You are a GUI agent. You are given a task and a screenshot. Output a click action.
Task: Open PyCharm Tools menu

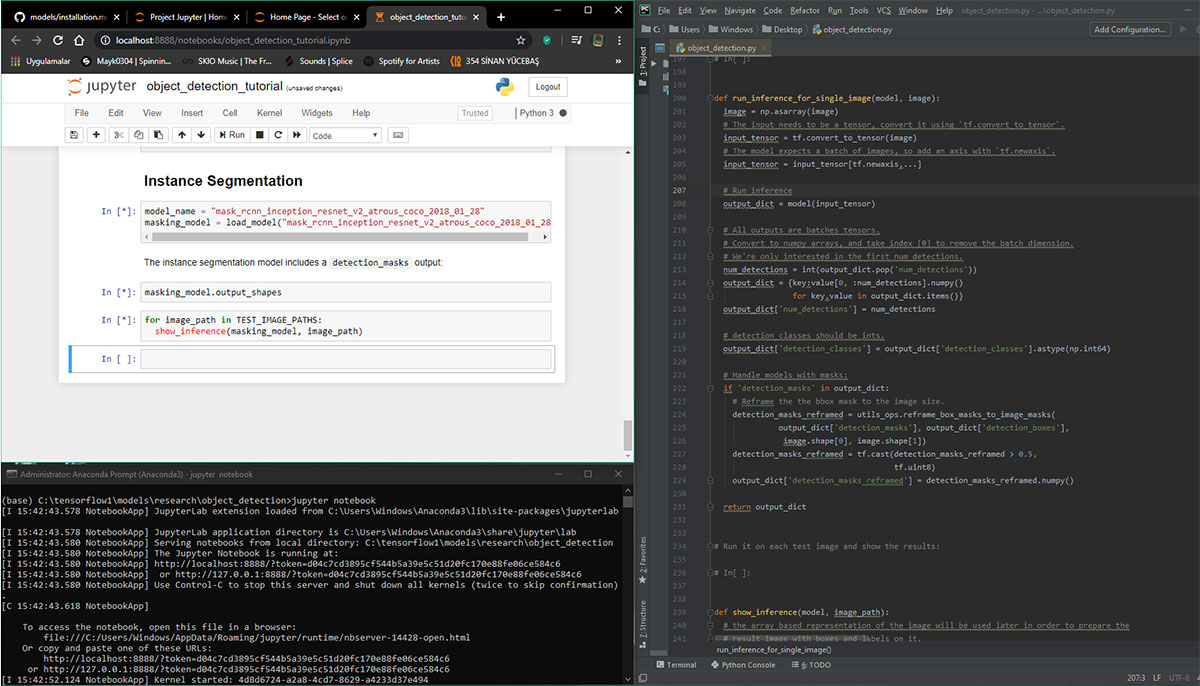tap(859, 10)
